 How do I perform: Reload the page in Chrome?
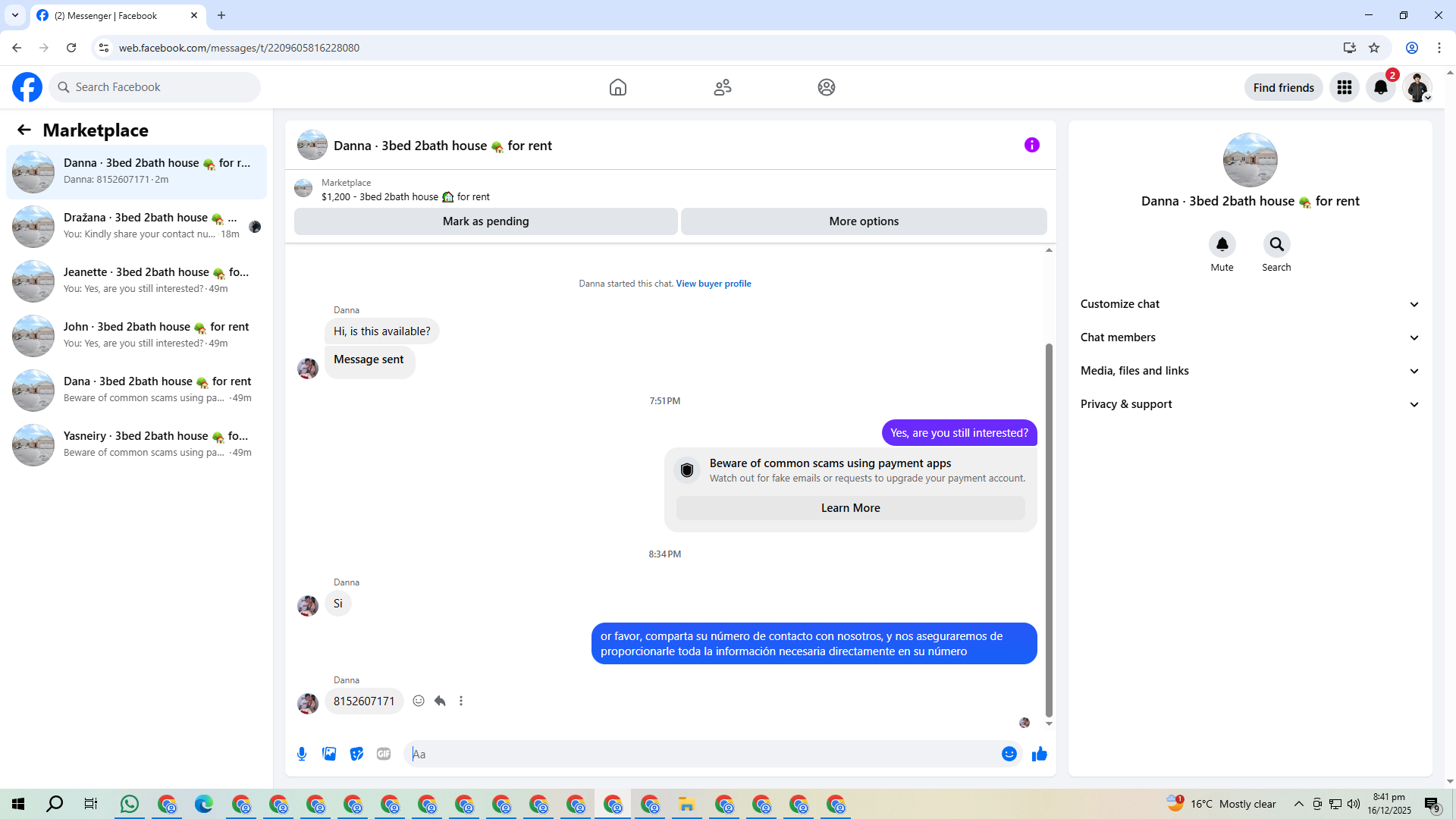tap(71, 48)
